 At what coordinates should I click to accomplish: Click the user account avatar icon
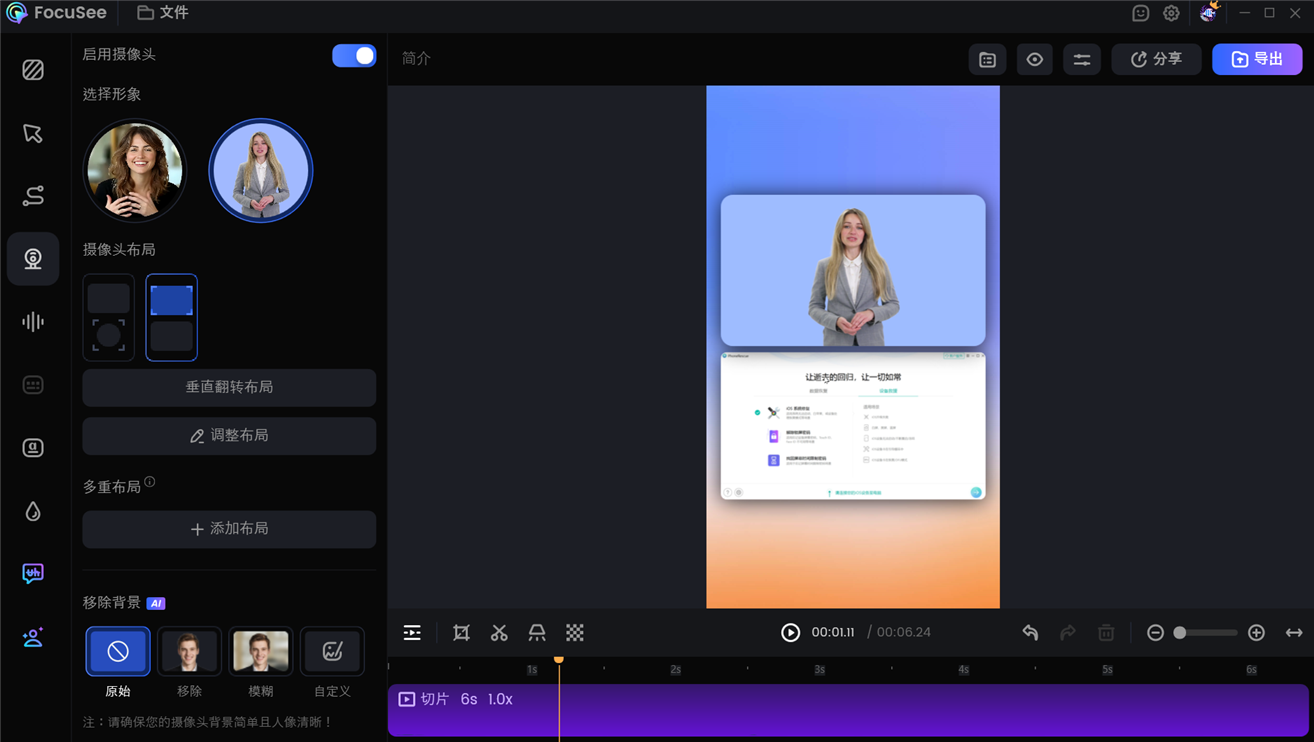coord(1209,12)
